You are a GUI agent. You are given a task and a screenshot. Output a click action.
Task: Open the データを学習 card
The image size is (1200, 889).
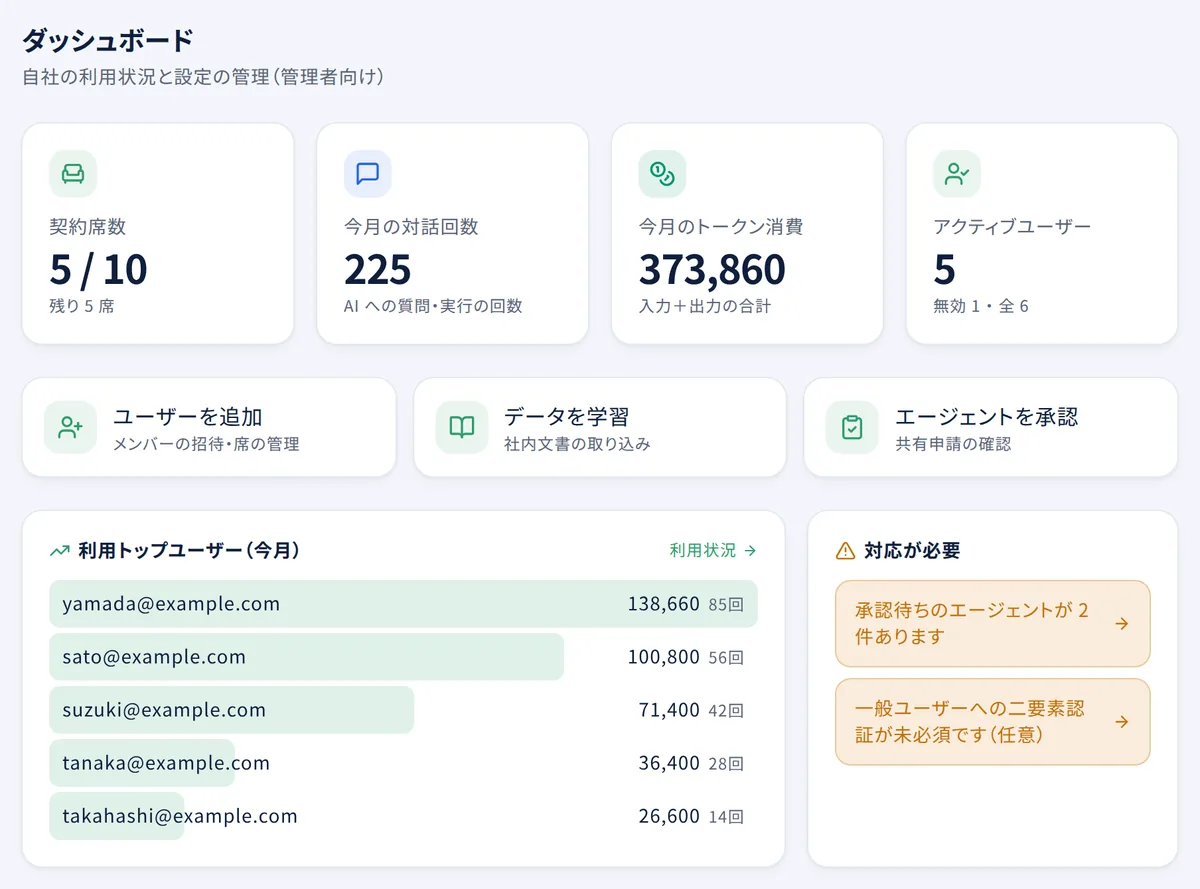pos(600,428)
